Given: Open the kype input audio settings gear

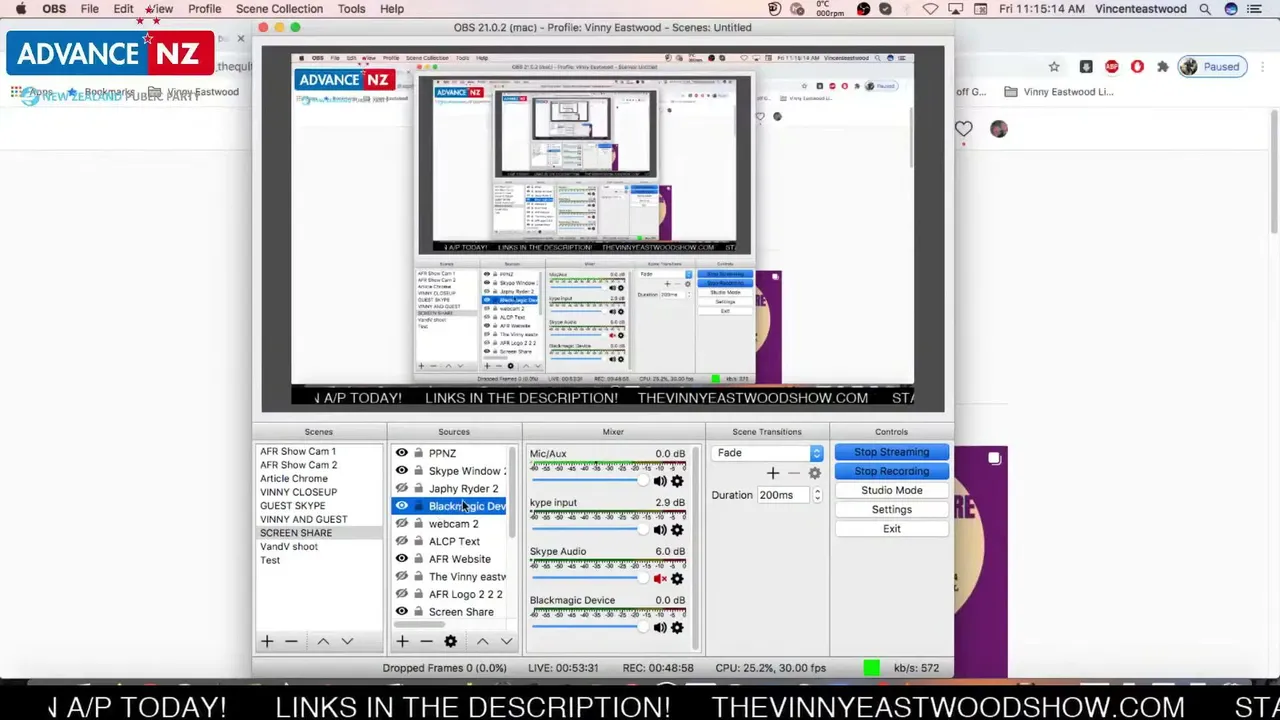Looking at the screenshot, I should tap(677, 530).
